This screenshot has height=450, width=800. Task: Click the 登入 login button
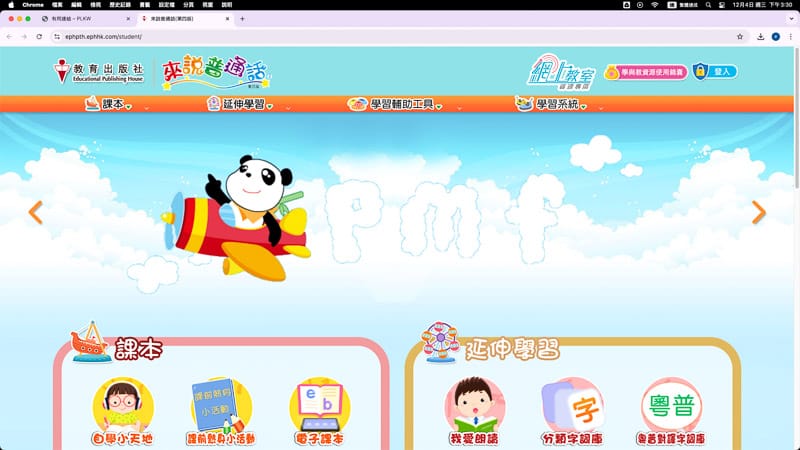pos(716,72)
